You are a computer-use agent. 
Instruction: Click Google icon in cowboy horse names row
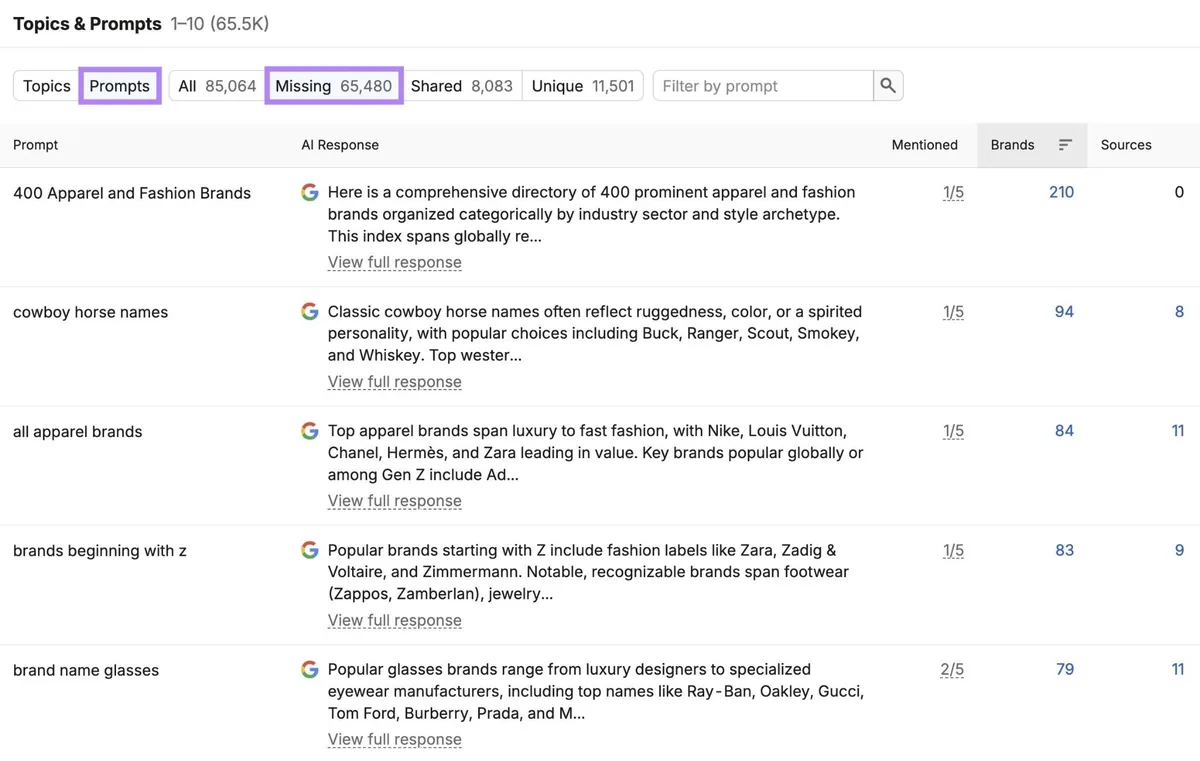(310, 311)
